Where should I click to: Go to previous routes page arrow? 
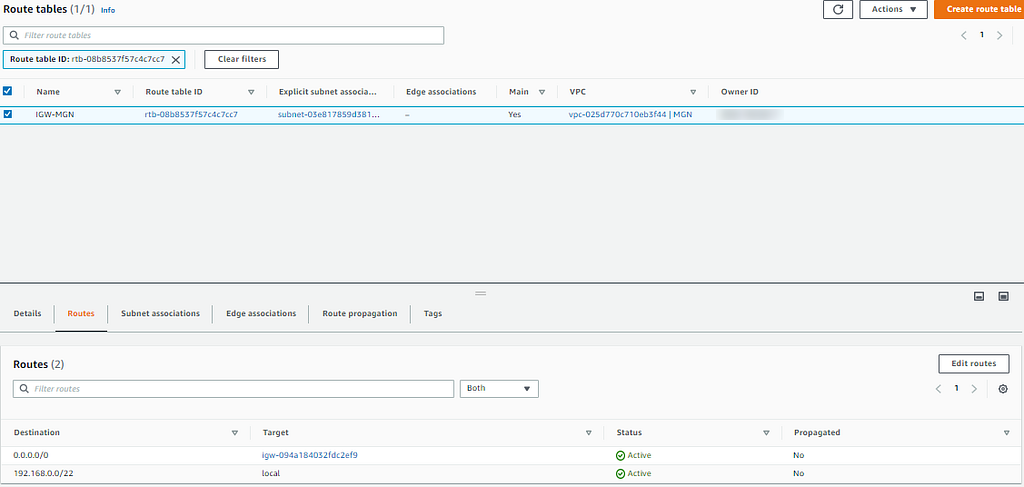click(938, 389)
